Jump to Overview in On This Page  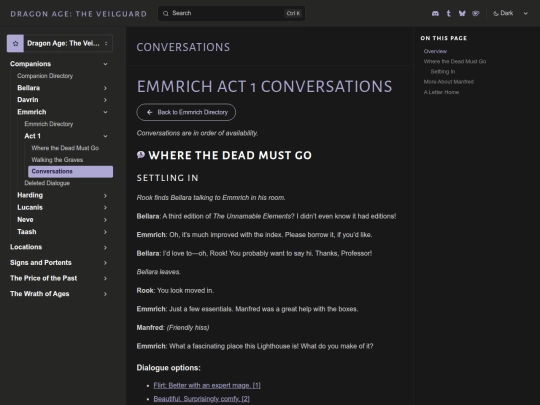pos(435,51)
